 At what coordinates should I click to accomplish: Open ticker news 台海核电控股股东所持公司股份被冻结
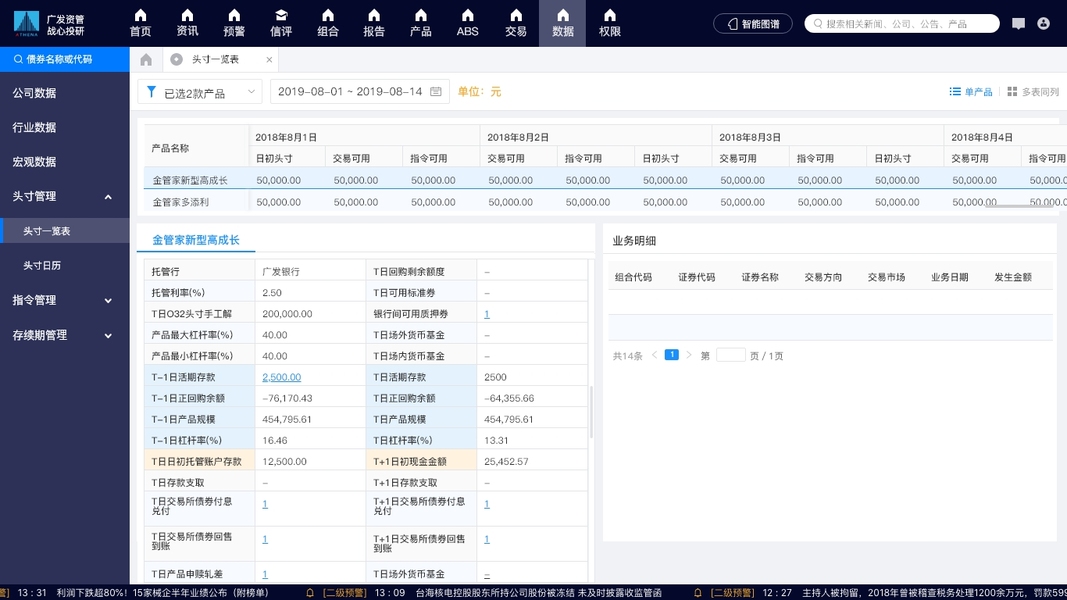coord(538,593)
